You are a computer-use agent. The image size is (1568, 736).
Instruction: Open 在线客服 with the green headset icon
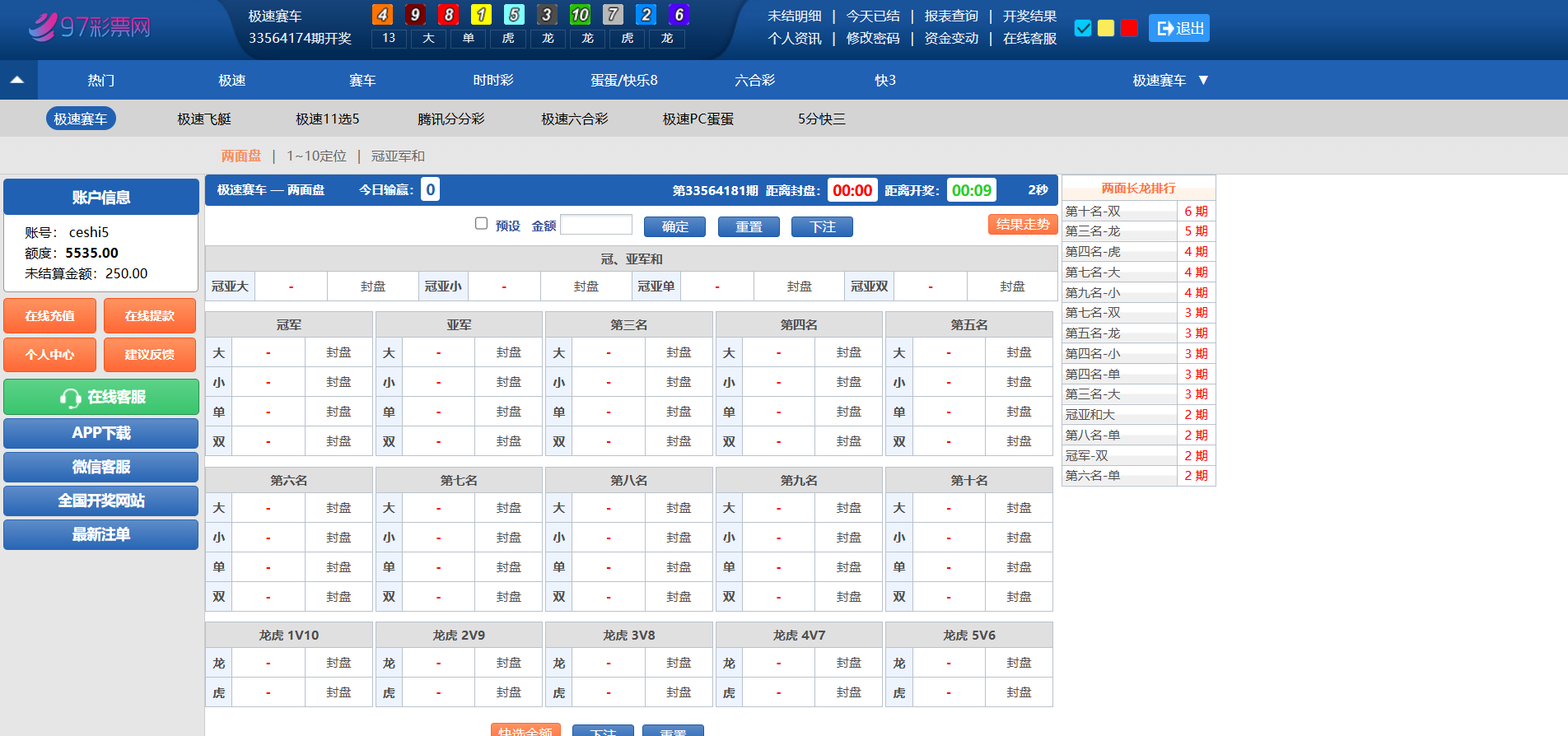(101, 397)
